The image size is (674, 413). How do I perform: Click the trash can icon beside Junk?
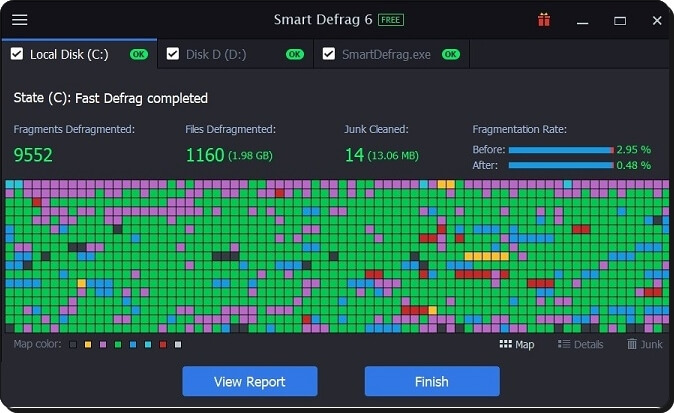631,344
